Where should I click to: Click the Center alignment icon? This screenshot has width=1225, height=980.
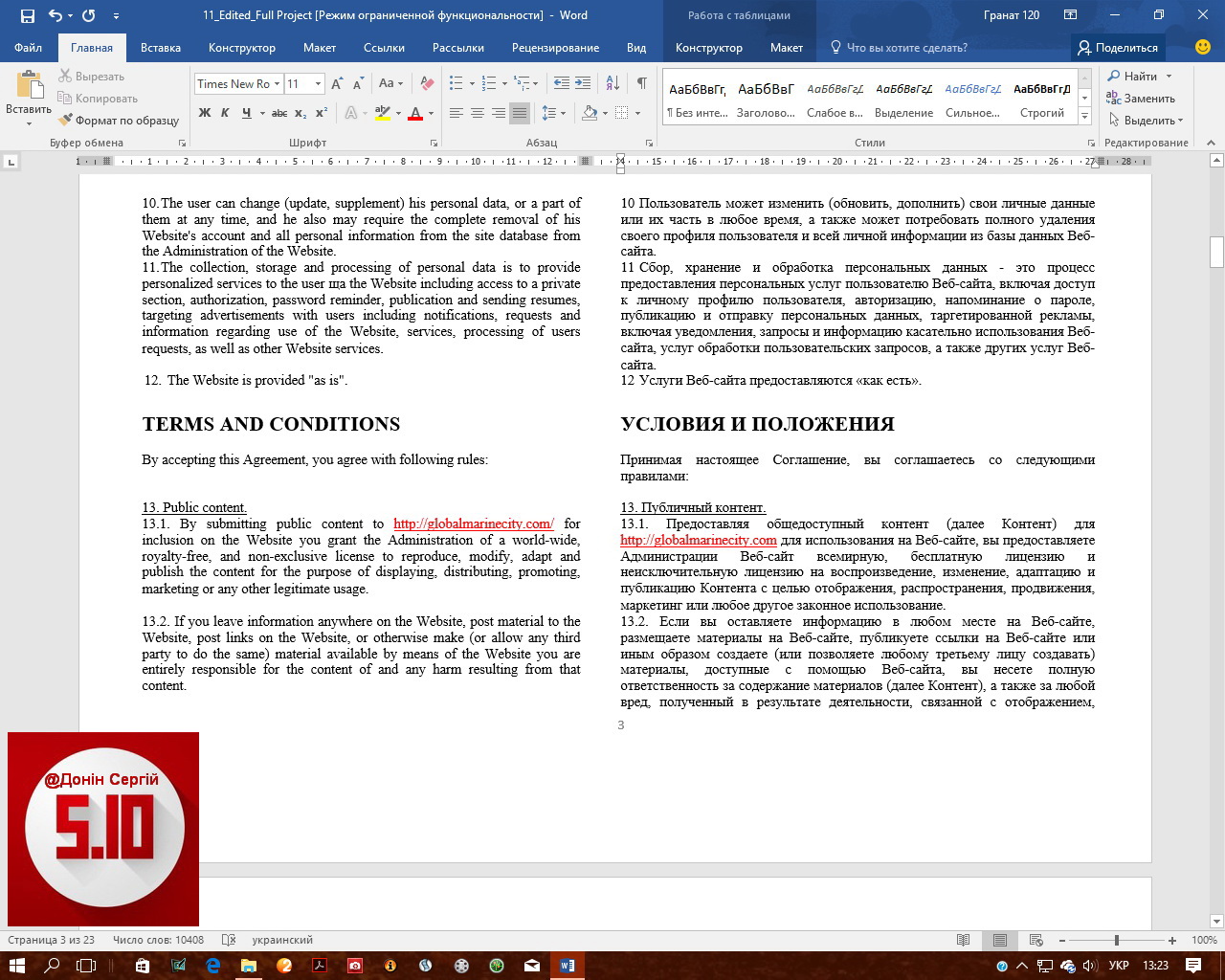click(x=477, y=113)
